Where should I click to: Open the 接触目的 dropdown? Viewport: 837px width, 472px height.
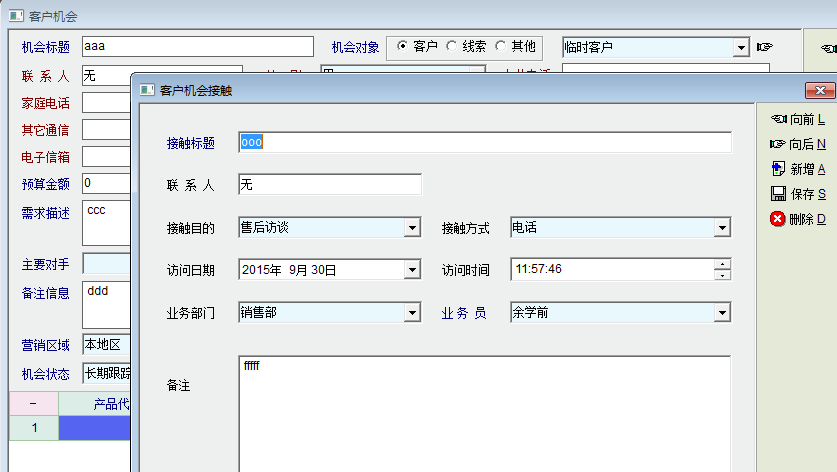click(411, 228)
